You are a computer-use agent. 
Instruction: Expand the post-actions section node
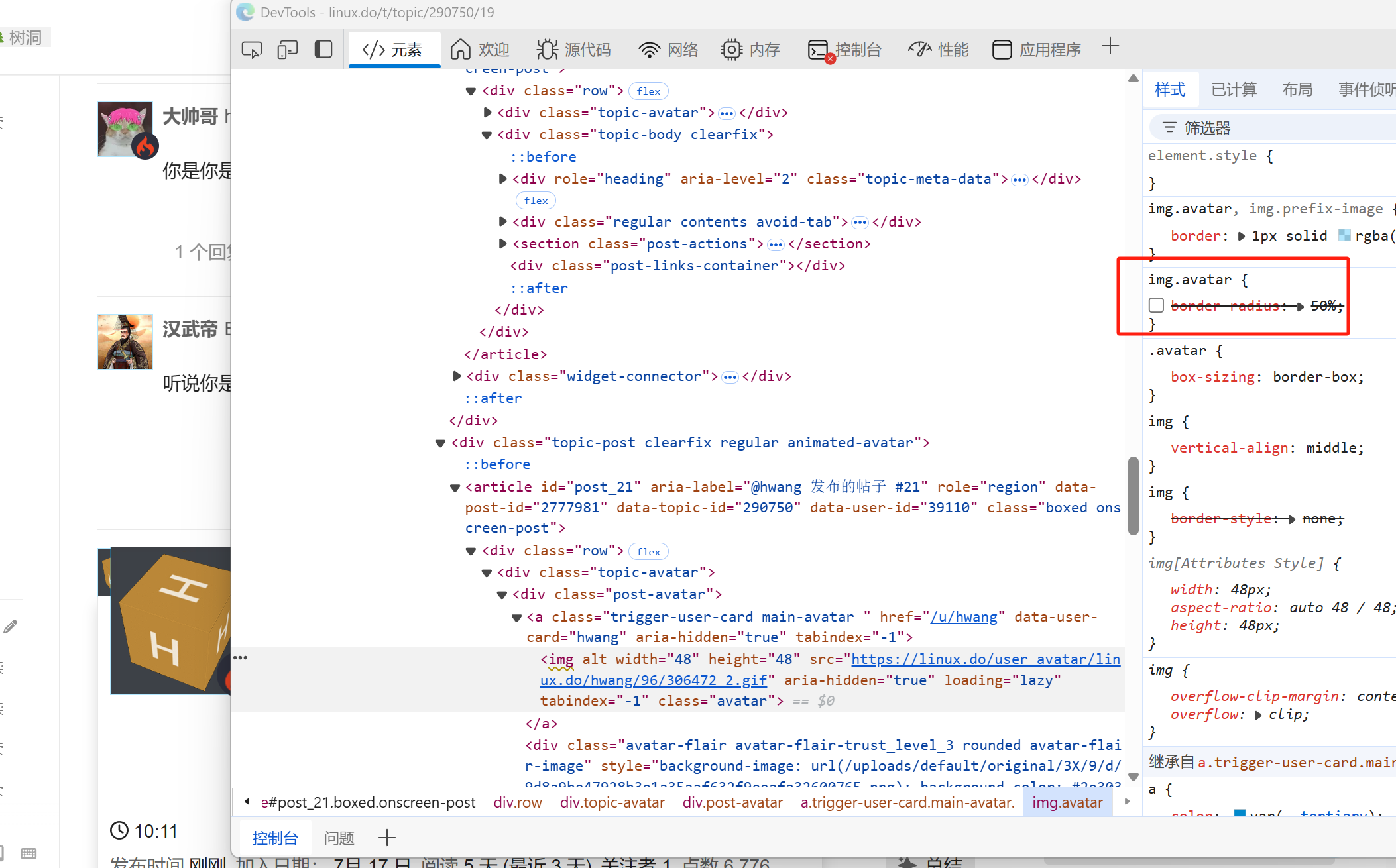pos(502,244)
